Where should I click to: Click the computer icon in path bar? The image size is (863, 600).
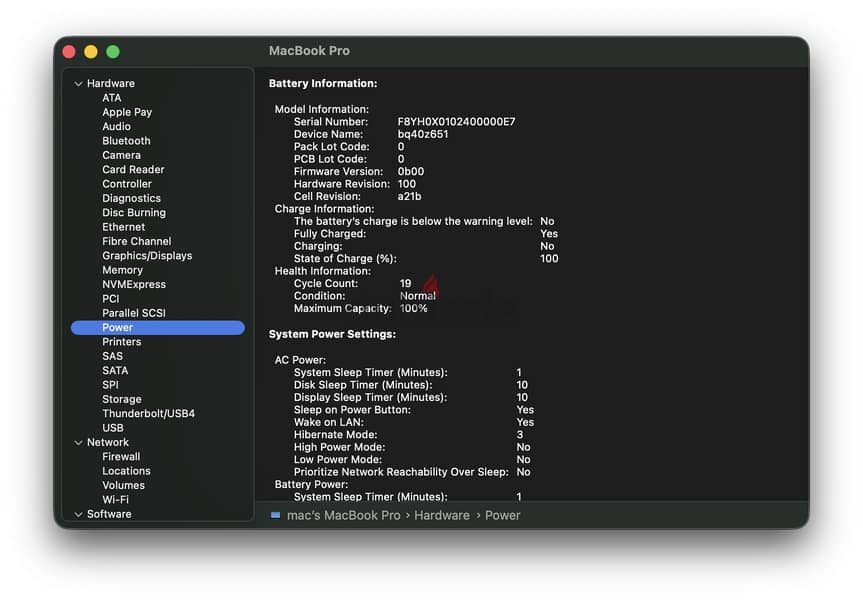point(276,515)
